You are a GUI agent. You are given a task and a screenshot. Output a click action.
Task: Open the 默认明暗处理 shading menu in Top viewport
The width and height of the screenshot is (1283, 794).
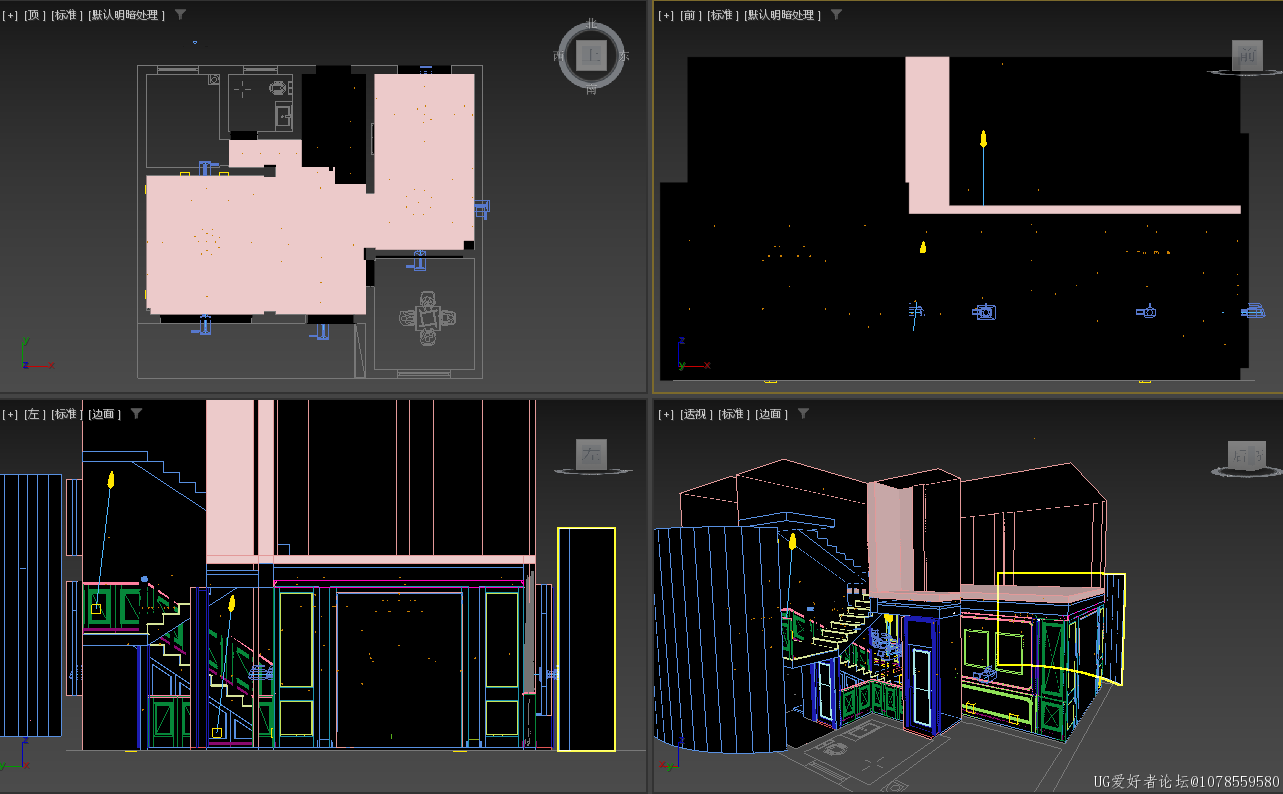pyautogui.click(x=126, y=15)
